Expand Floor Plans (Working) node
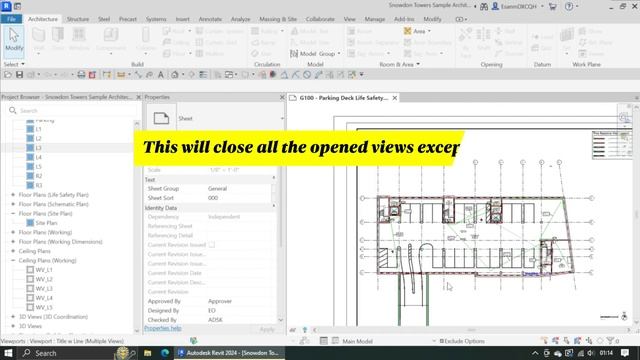Screen dimensions: 640x360 point(13,232)
